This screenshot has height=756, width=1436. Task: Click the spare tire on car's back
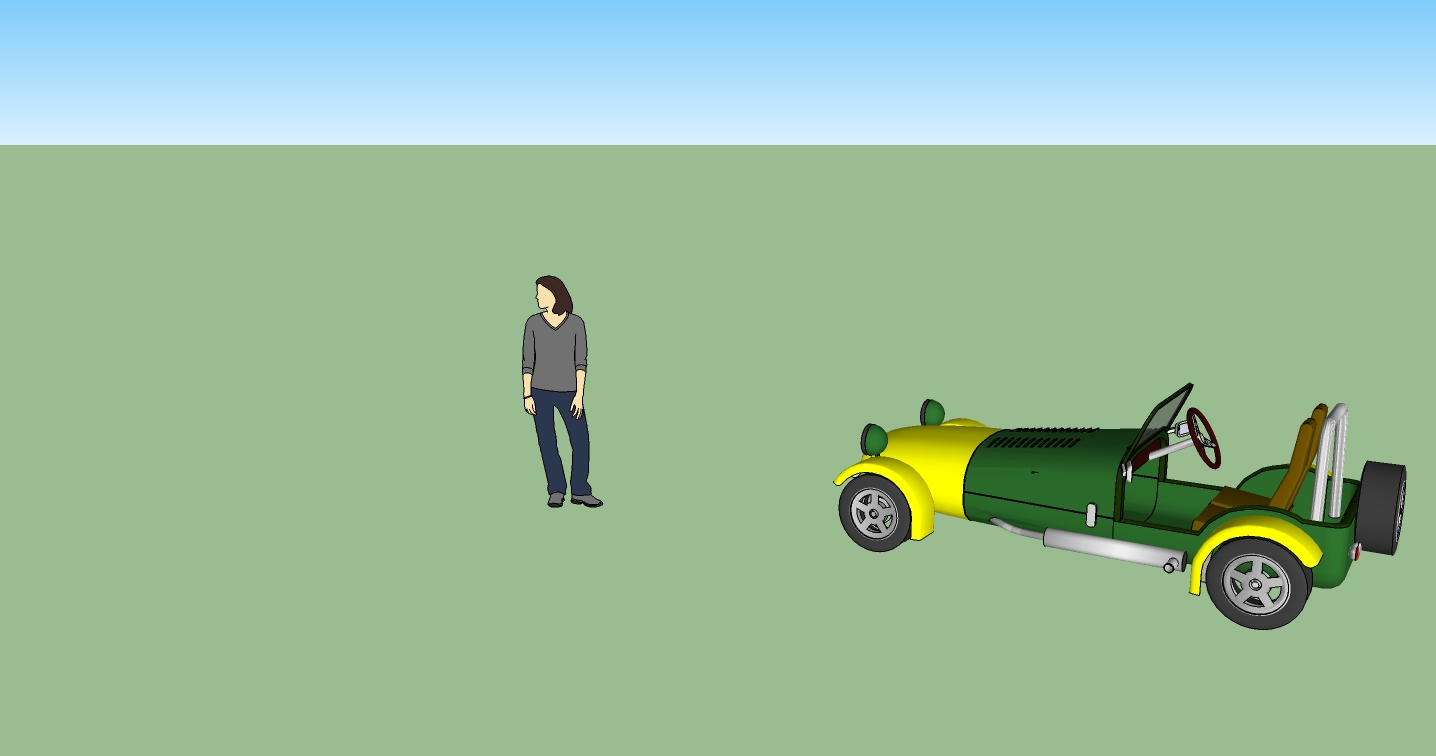pyautogui.click(x=1382, y=508)
